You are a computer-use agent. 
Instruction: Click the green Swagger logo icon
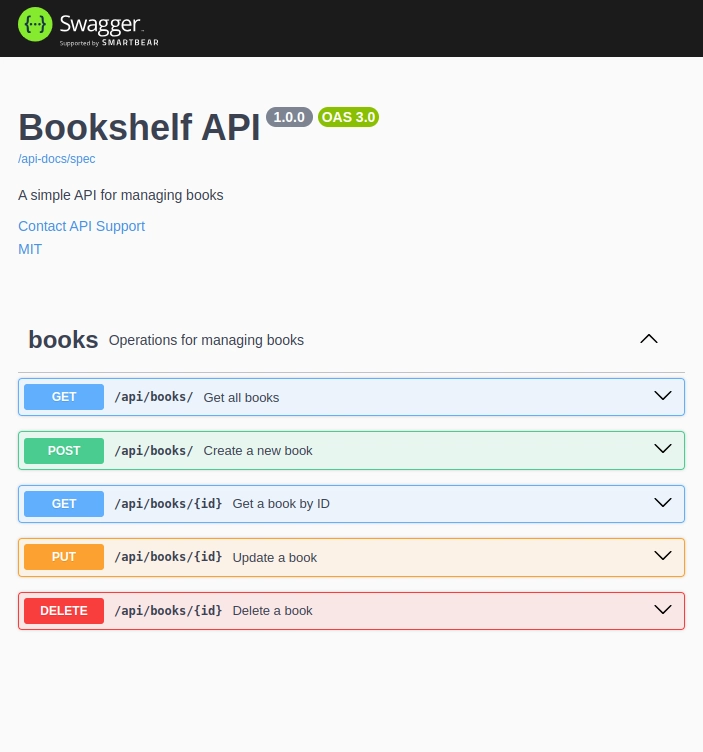(35, 24)
